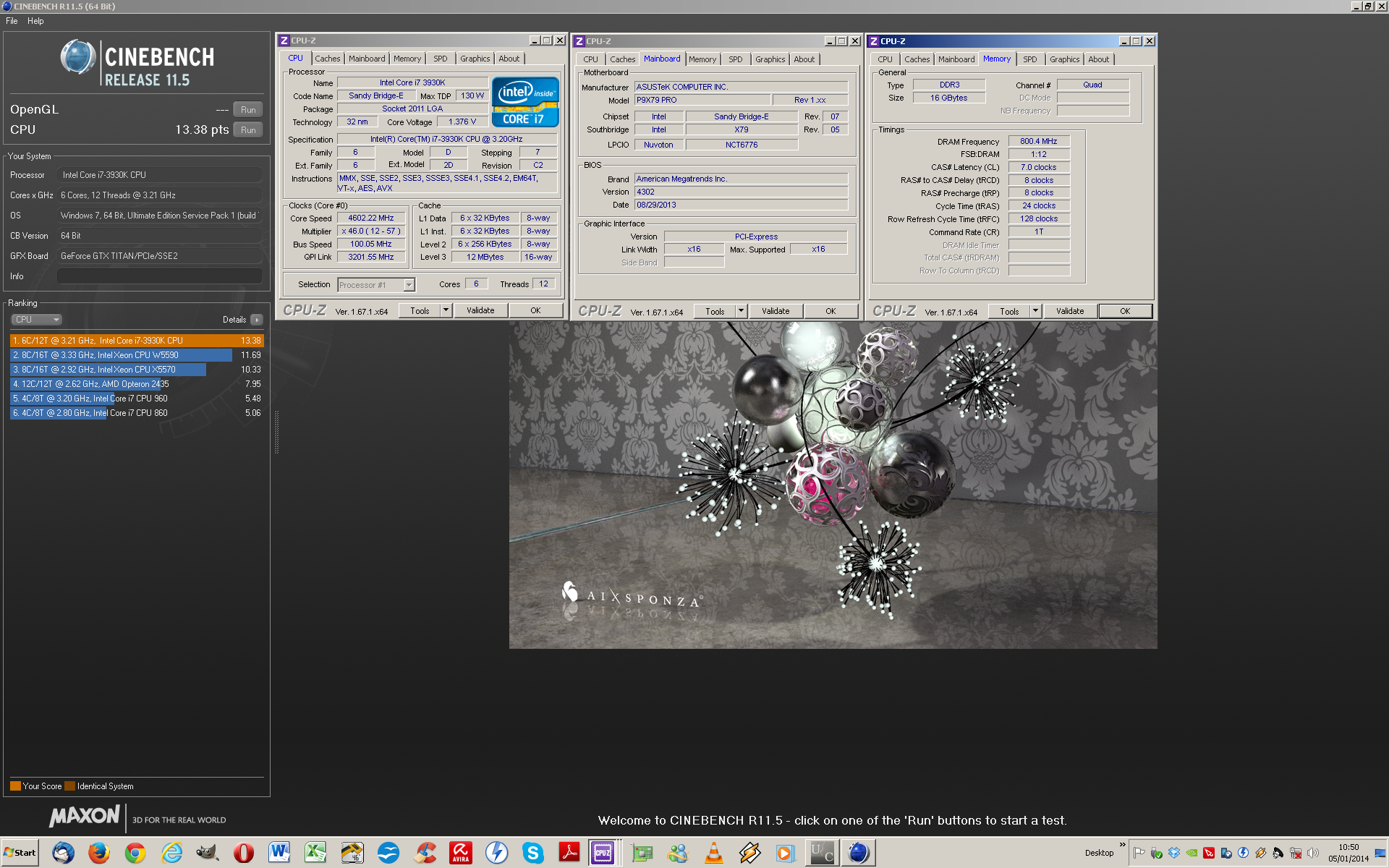Screen dimensions: 1389x868
Task: Expand ranking Details arrow button
Action: coord(257,320)
